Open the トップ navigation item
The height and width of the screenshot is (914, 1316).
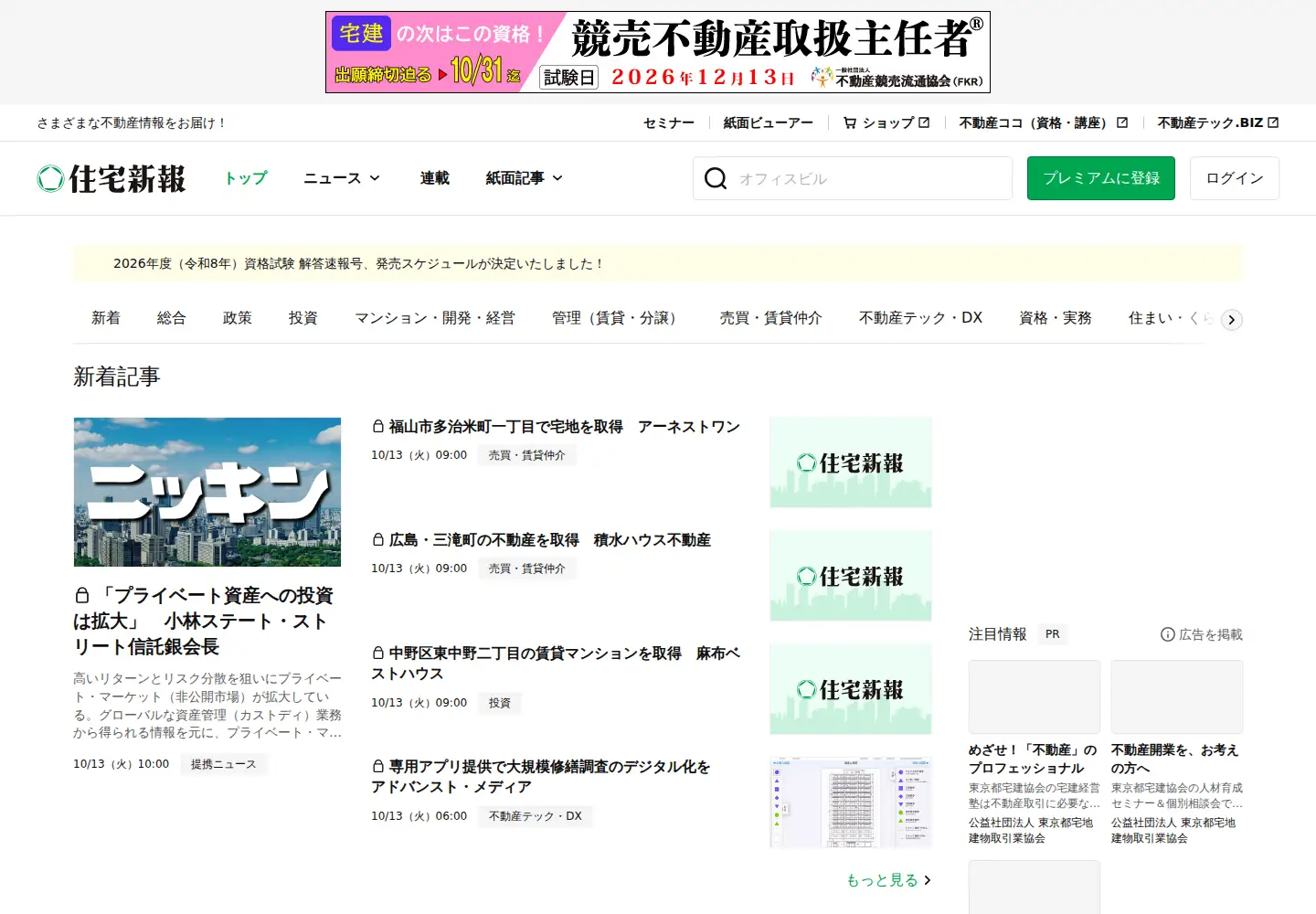pos(246,178)
